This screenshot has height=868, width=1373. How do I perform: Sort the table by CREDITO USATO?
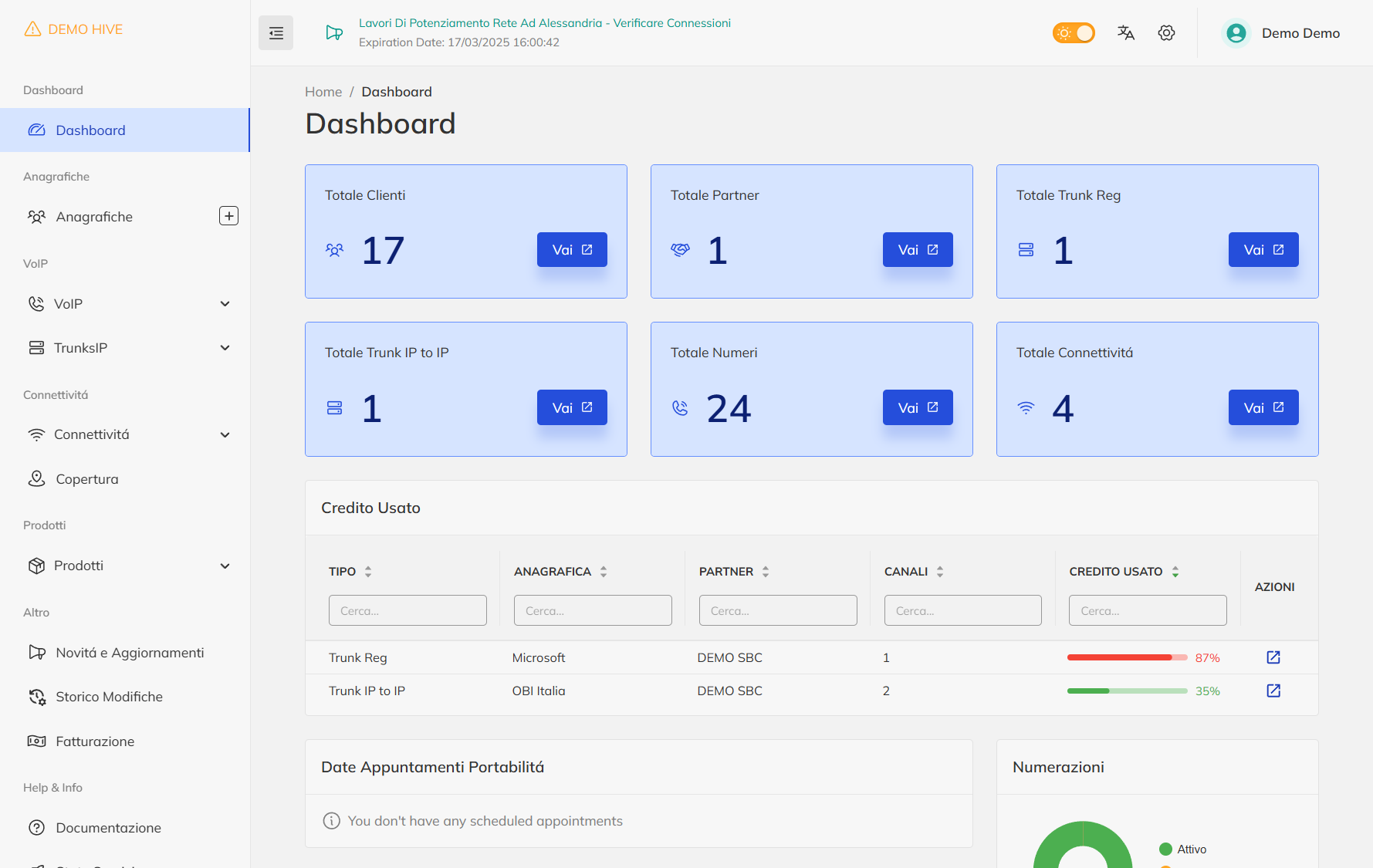point(1175,572)
